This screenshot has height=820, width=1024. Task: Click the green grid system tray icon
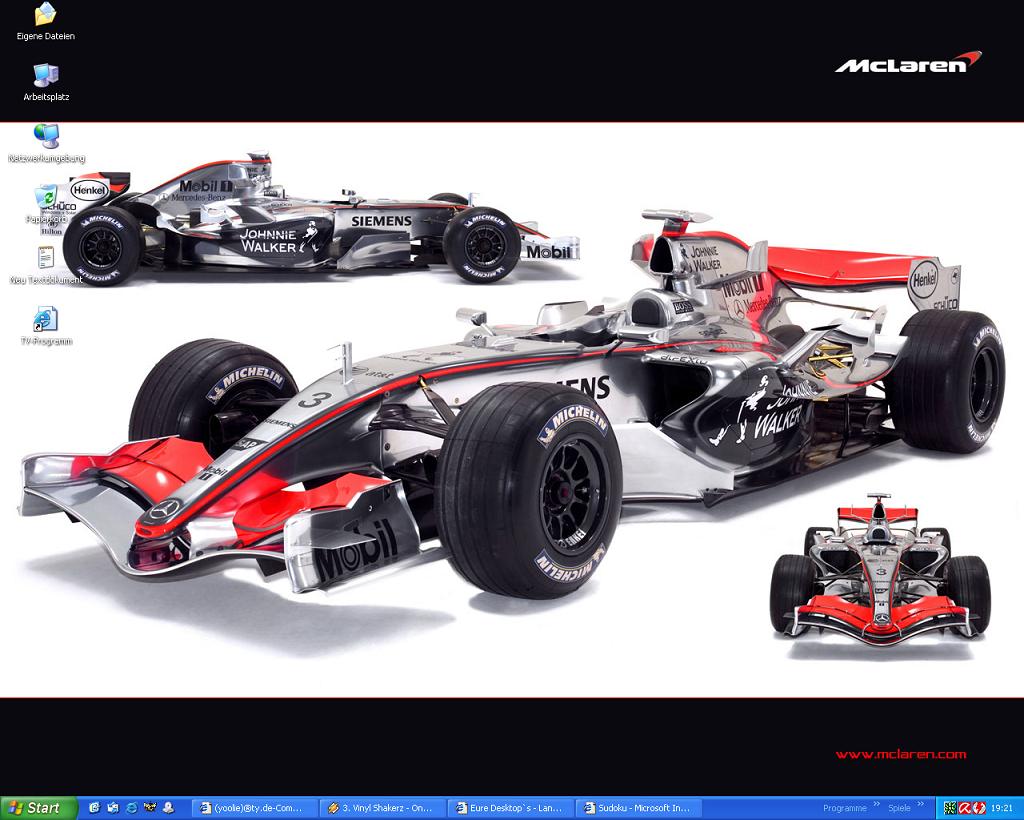(x=949, y=808)
